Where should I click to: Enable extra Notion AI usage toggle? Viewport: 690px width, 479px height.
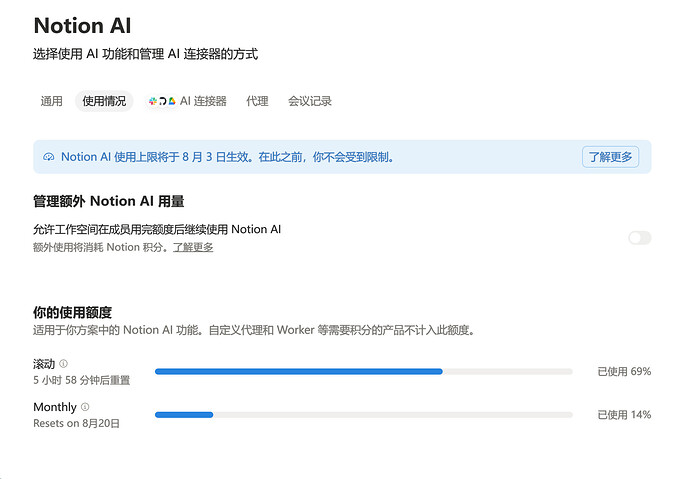(639, 238)
